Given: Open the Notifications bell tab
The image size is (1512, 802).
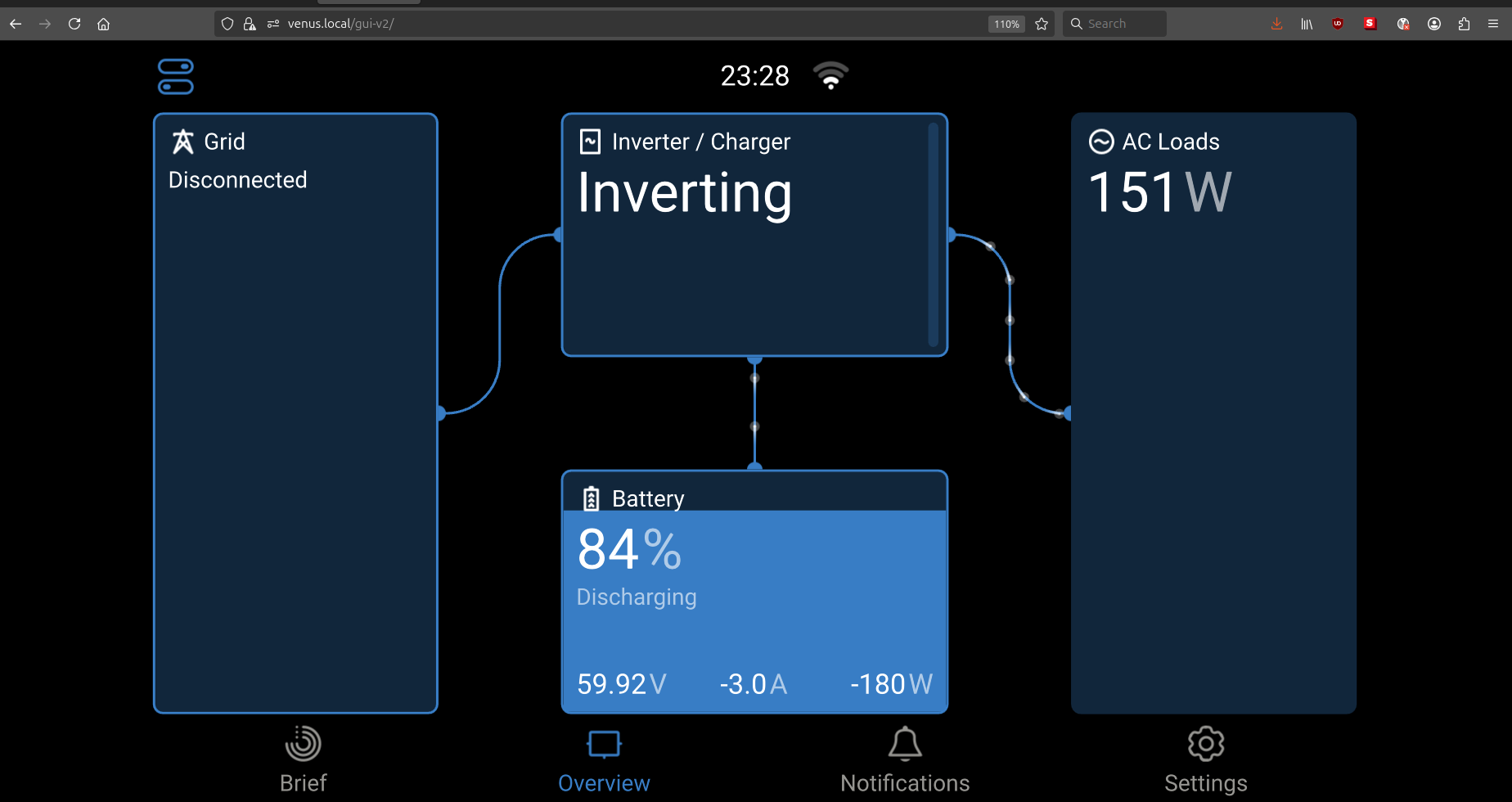Looking at the screenshot, I should (x=905, y=760).
